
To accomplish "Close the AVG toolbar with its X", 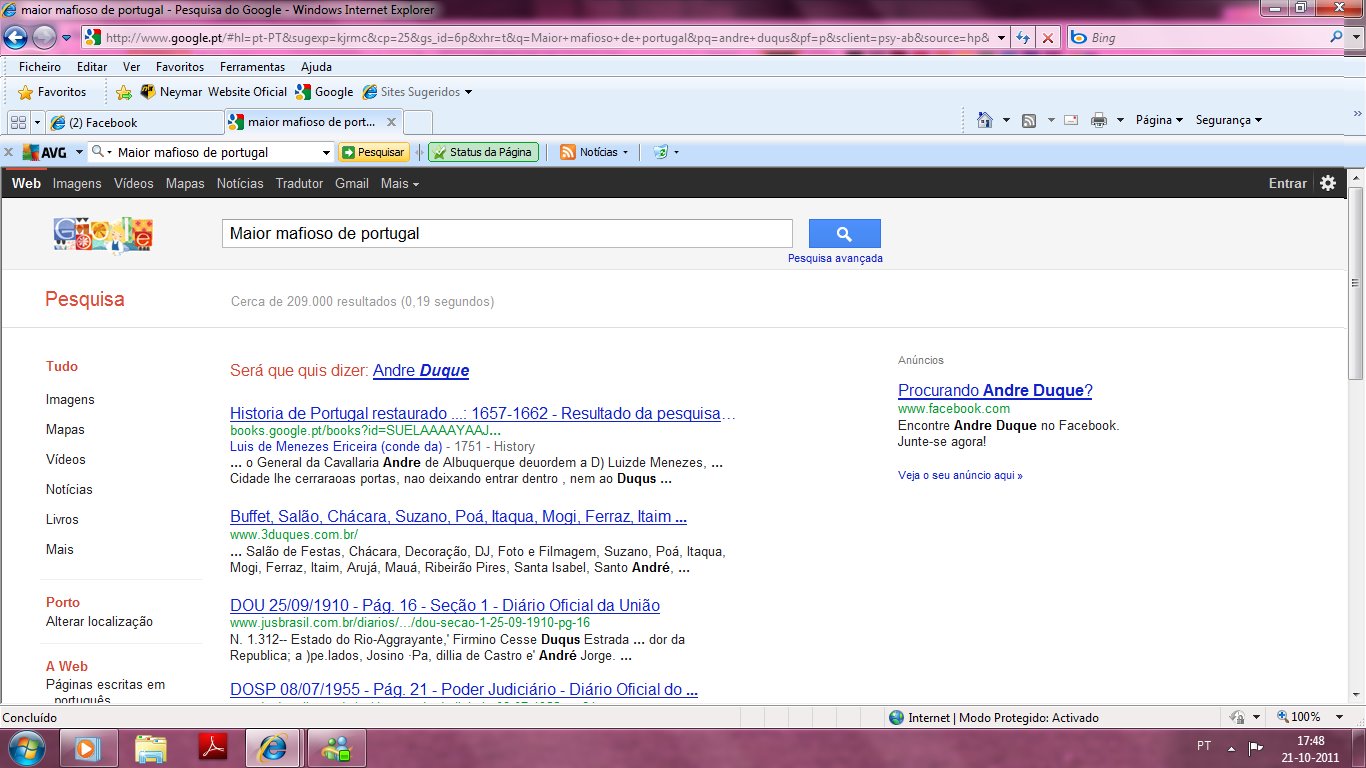I will point(8,152).
